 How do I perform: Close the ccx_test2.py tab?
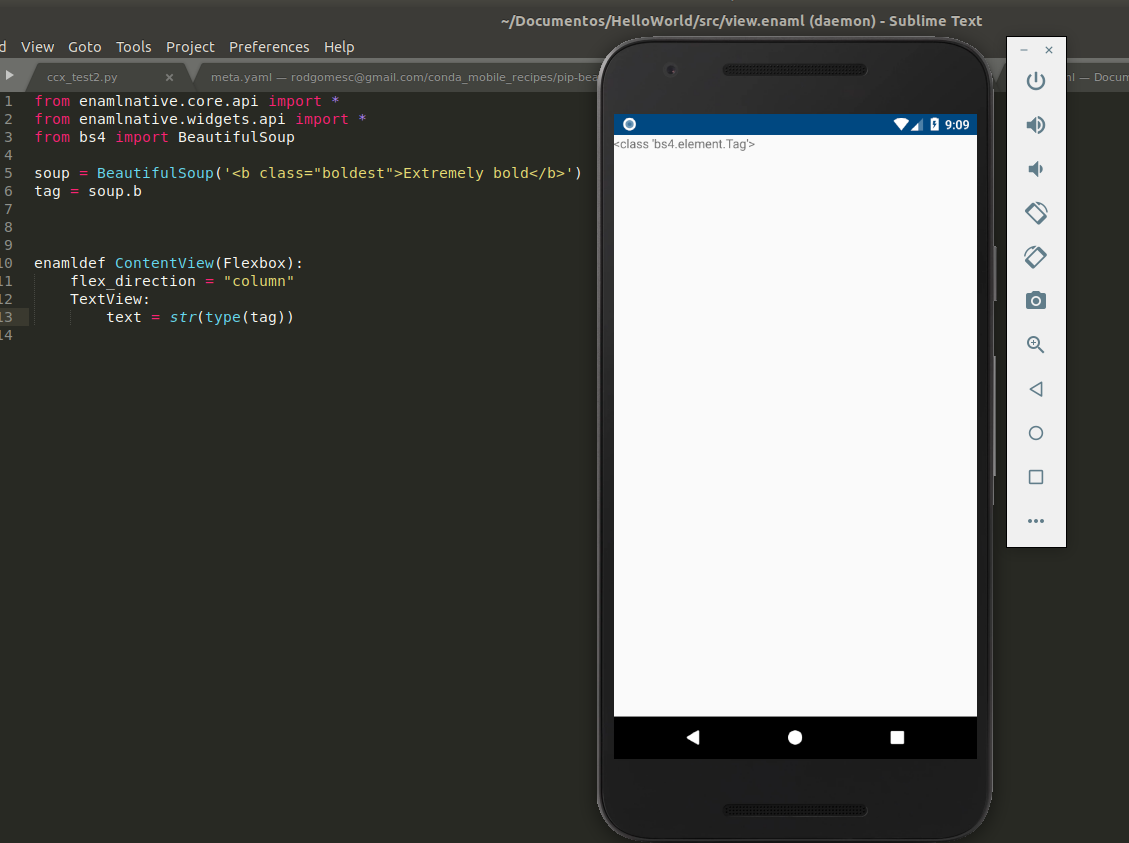pos(169,77)
